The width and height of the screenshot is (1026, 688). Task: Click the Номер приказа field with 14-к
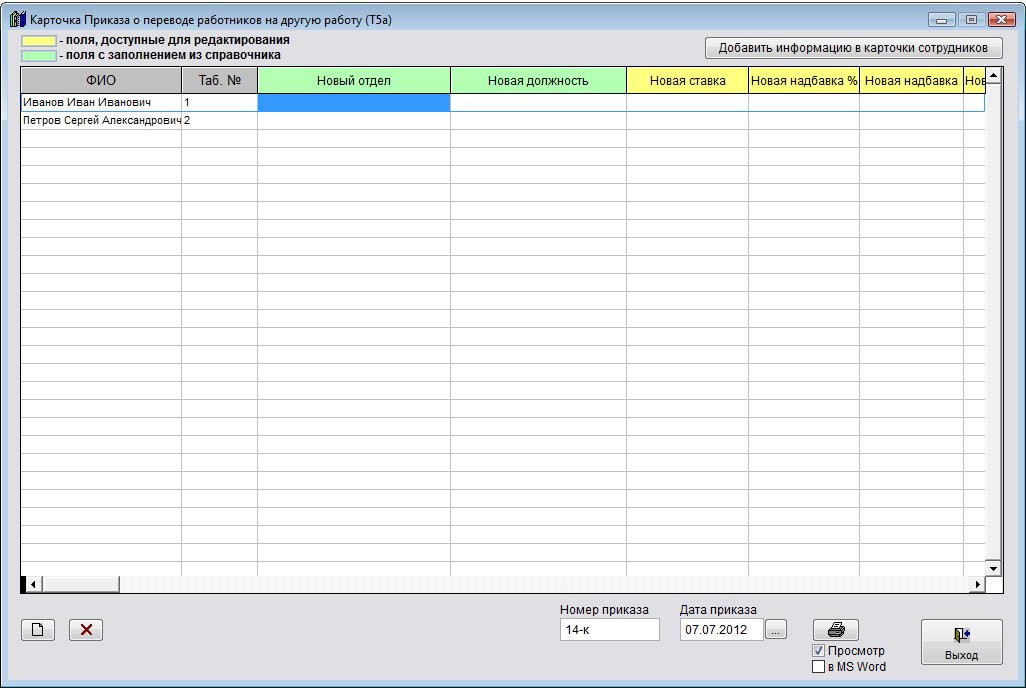point(609,630)
